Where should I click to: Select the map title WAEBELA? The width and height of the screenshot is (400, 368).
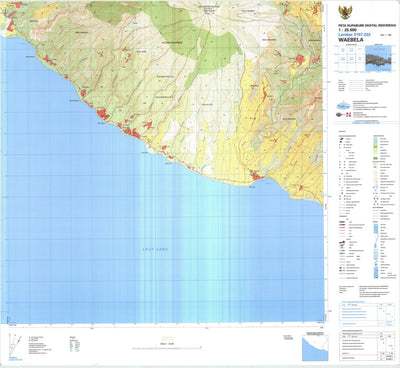click(350, 40)
